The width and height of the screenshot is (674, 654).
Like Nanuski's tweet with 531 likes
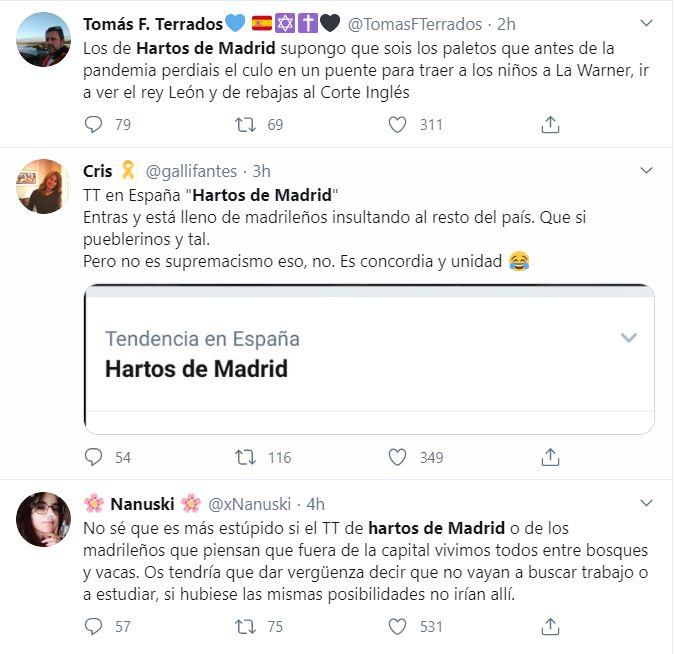(x=397, y=626)
